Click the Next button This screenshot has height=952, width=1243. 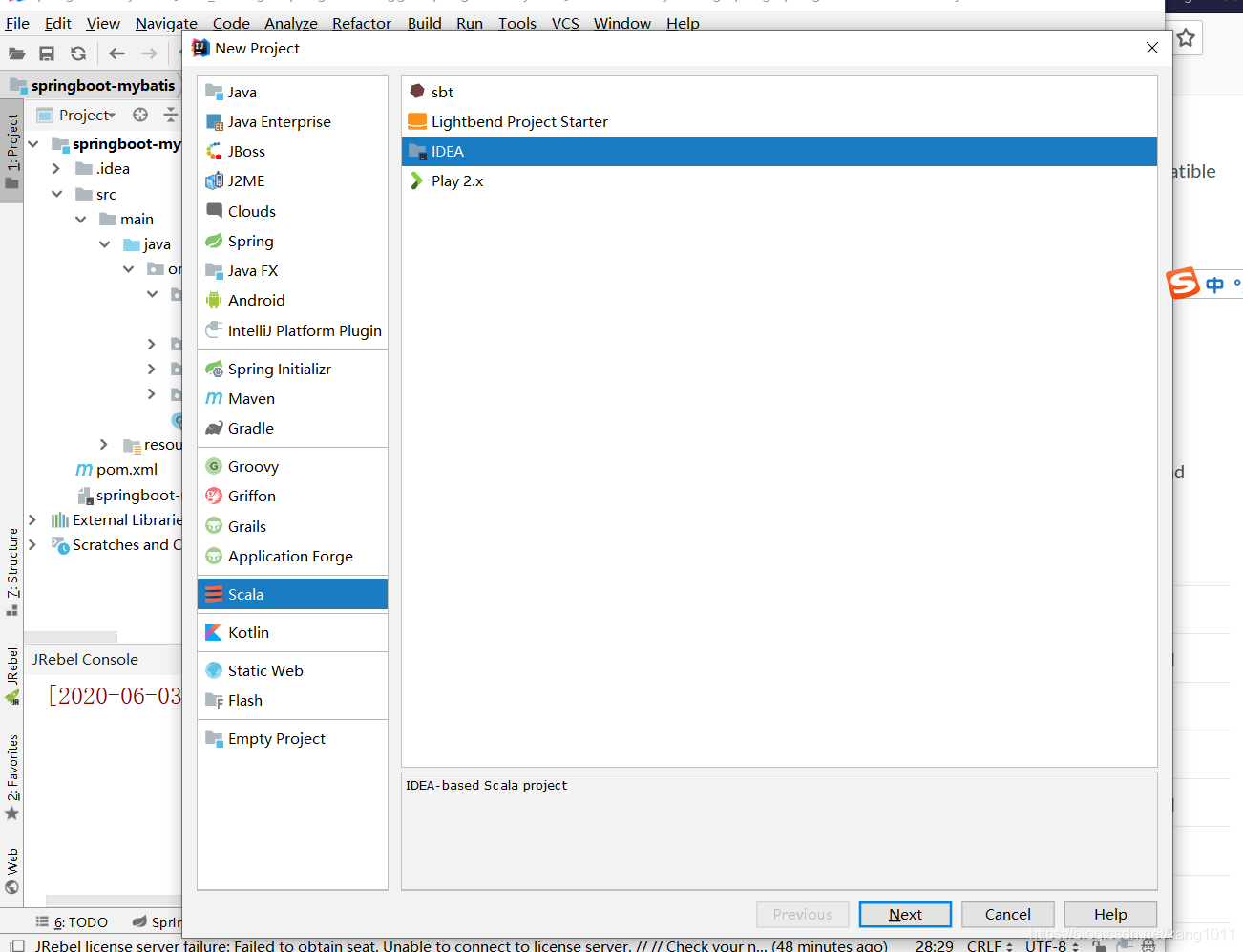tap(905, 914)
